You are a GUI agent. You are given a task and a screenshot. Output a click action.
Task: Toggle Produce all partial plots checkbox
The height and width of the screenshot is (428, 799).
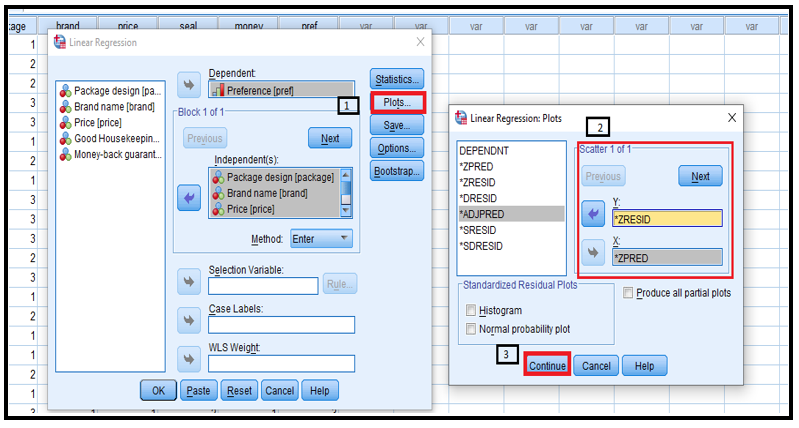point(627,293)
